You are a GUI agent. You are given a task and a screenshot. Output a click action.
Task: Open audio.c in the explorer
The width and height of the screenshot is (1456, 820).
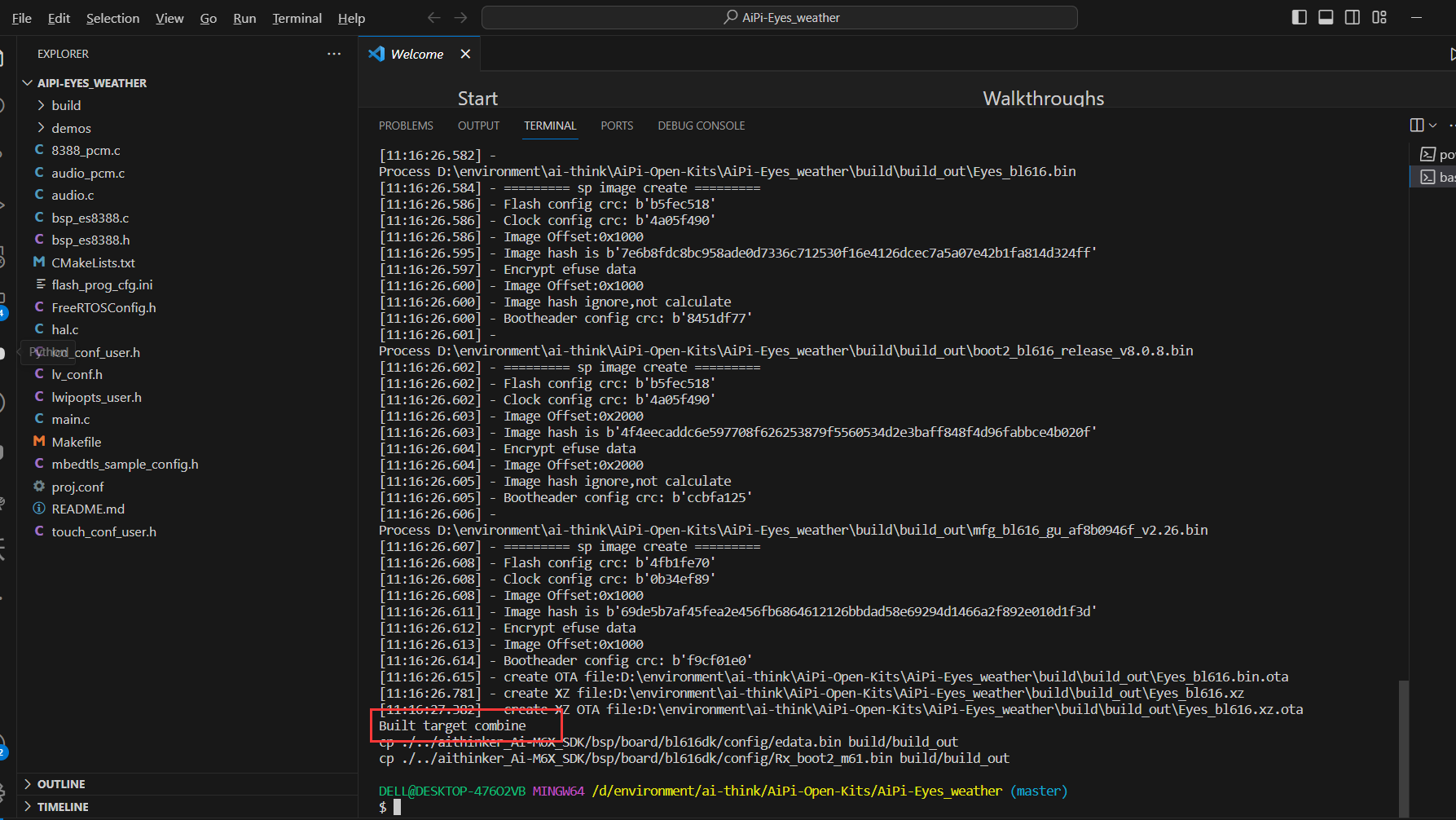click(x=187, y=195)
